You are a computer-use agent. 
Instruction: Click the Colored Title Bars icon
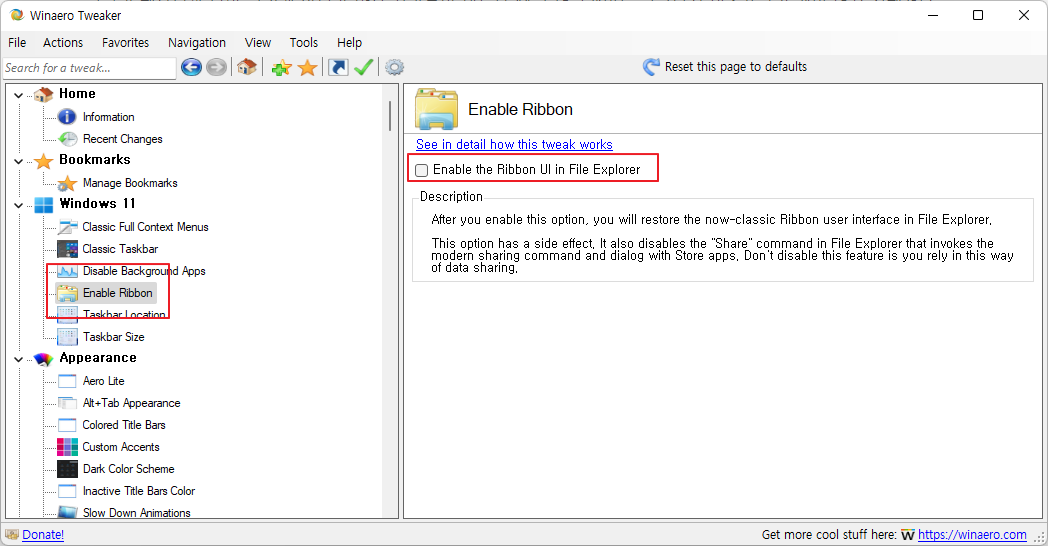pyautogui.click(x=68, y=425)
